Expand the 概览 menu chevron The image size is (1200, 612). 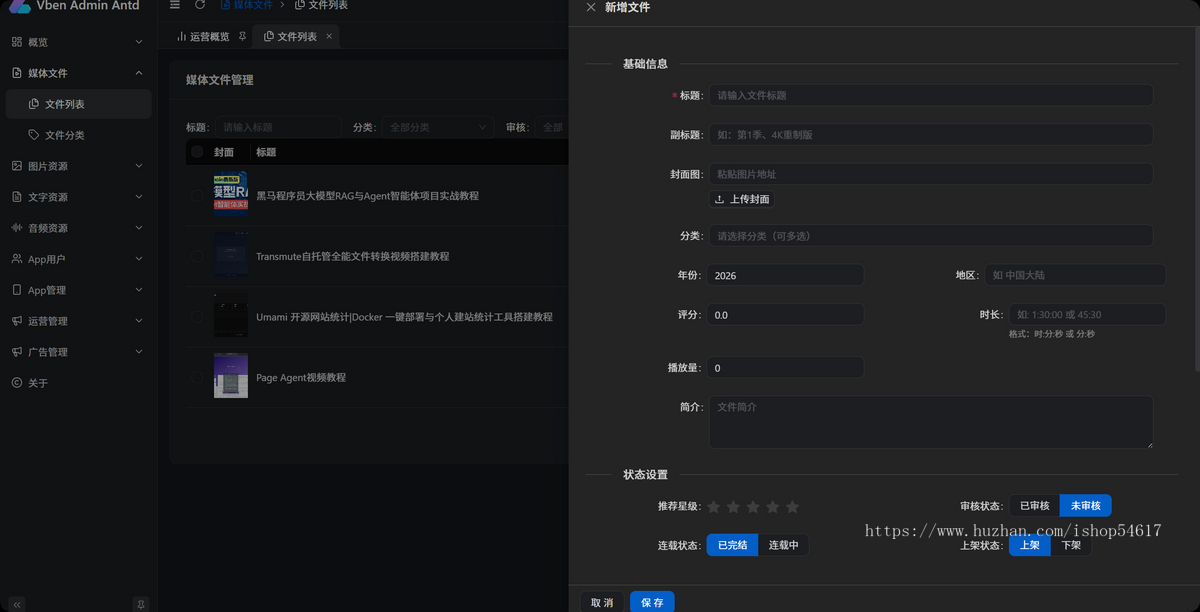[139, 42]
